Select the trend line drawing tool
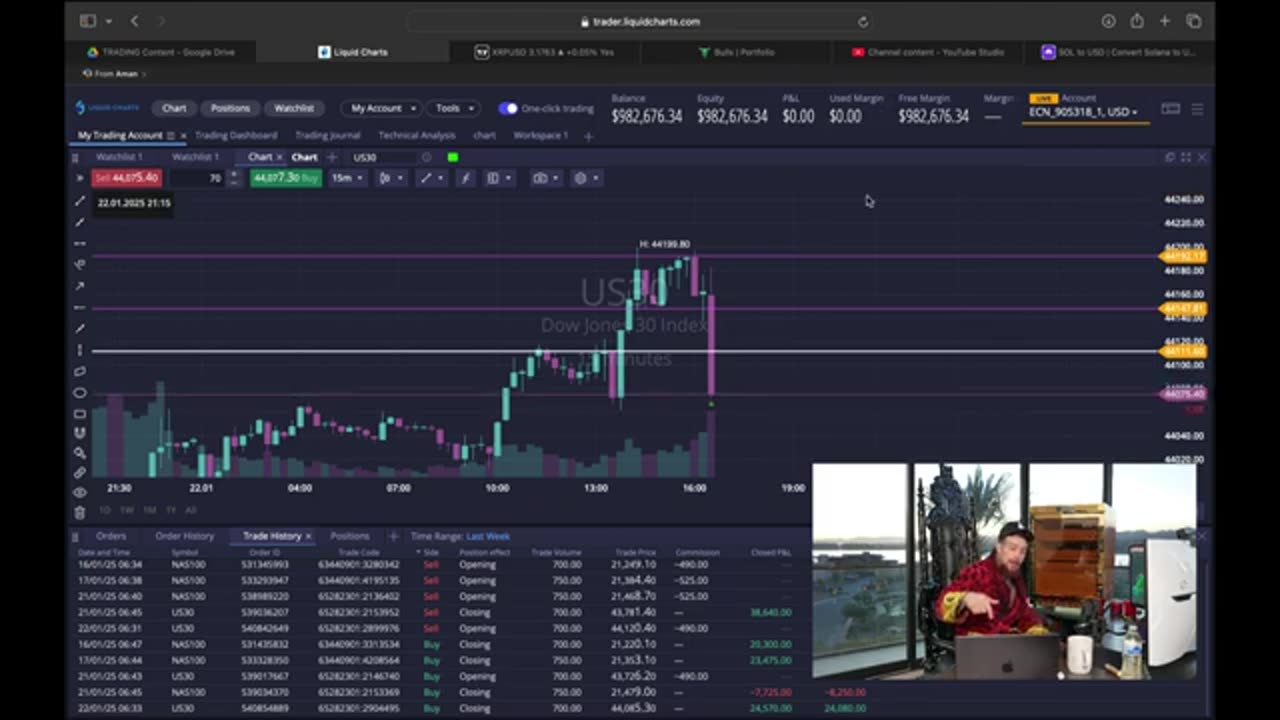1280x720 pixels. [80, 201]
